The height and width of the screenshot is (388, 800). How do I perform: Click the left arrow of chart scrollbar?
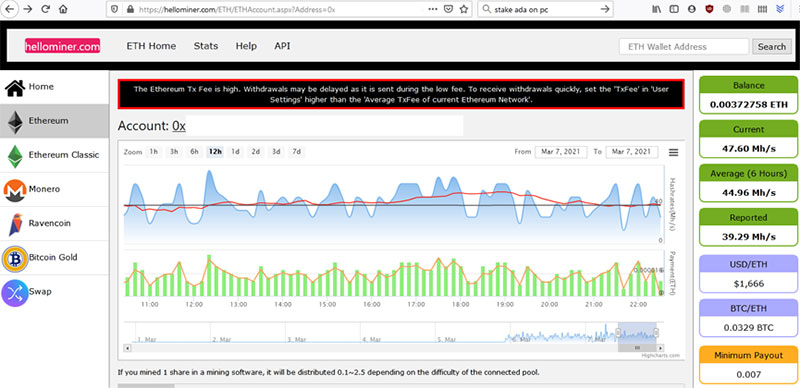coord(128,348)
